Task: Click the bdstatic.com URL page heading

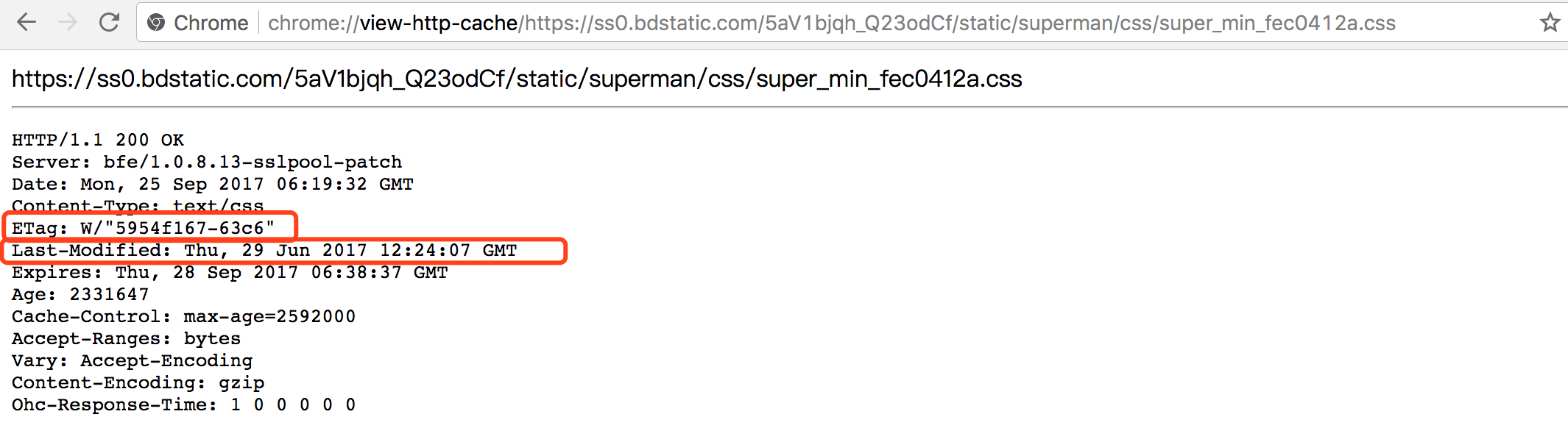Action: (x=517, y=79)
